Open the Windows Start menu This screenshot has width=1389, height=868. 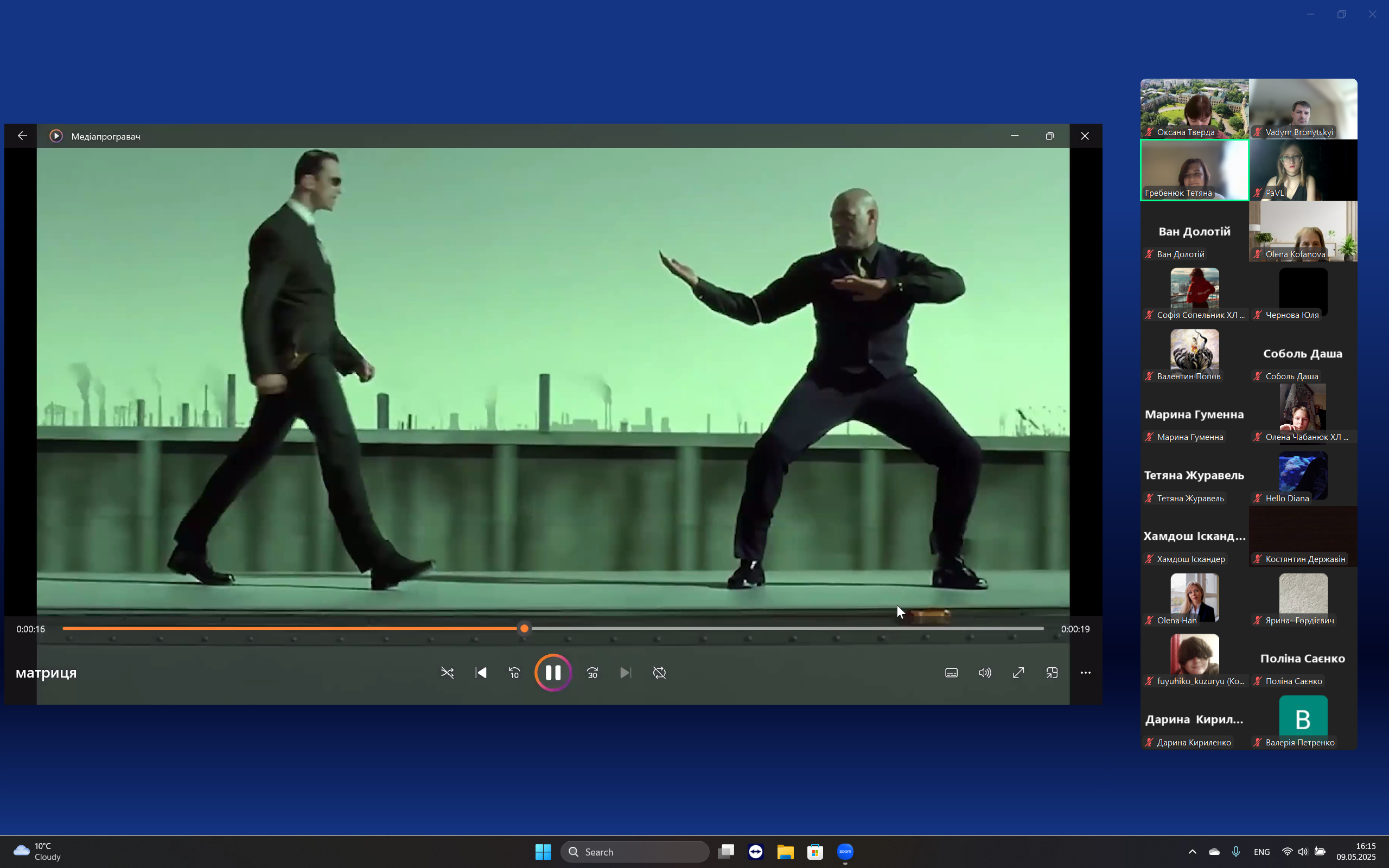(x=543, y=852)
